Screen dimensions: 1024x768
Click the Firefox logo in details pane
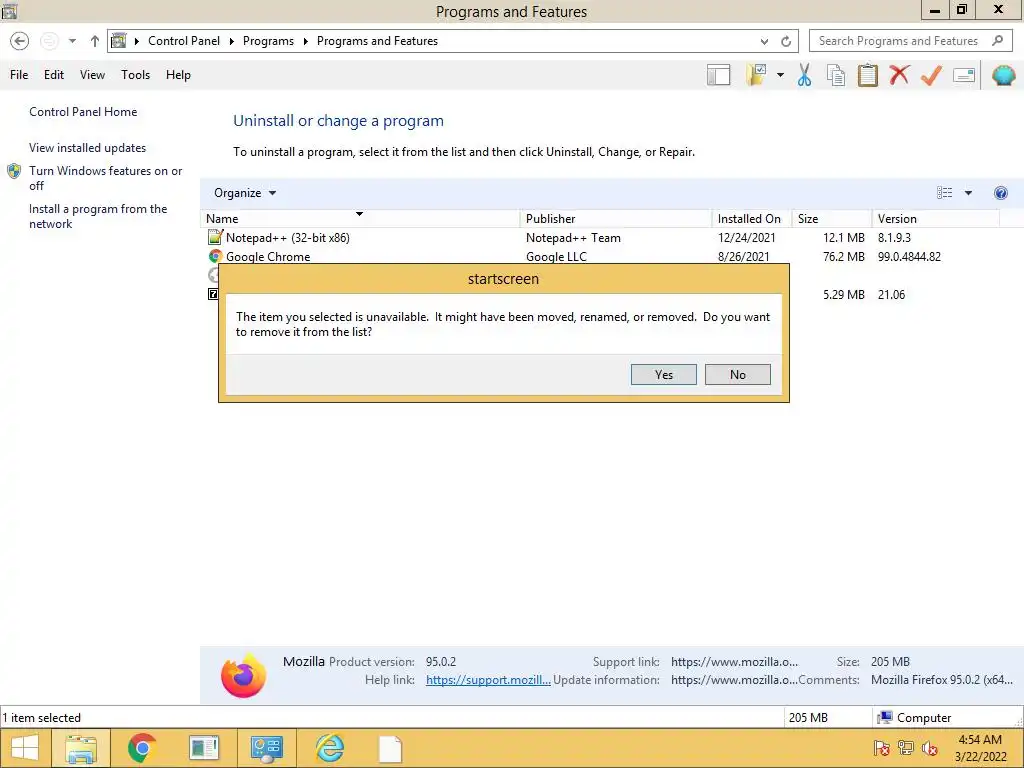[x=244, y=675]
